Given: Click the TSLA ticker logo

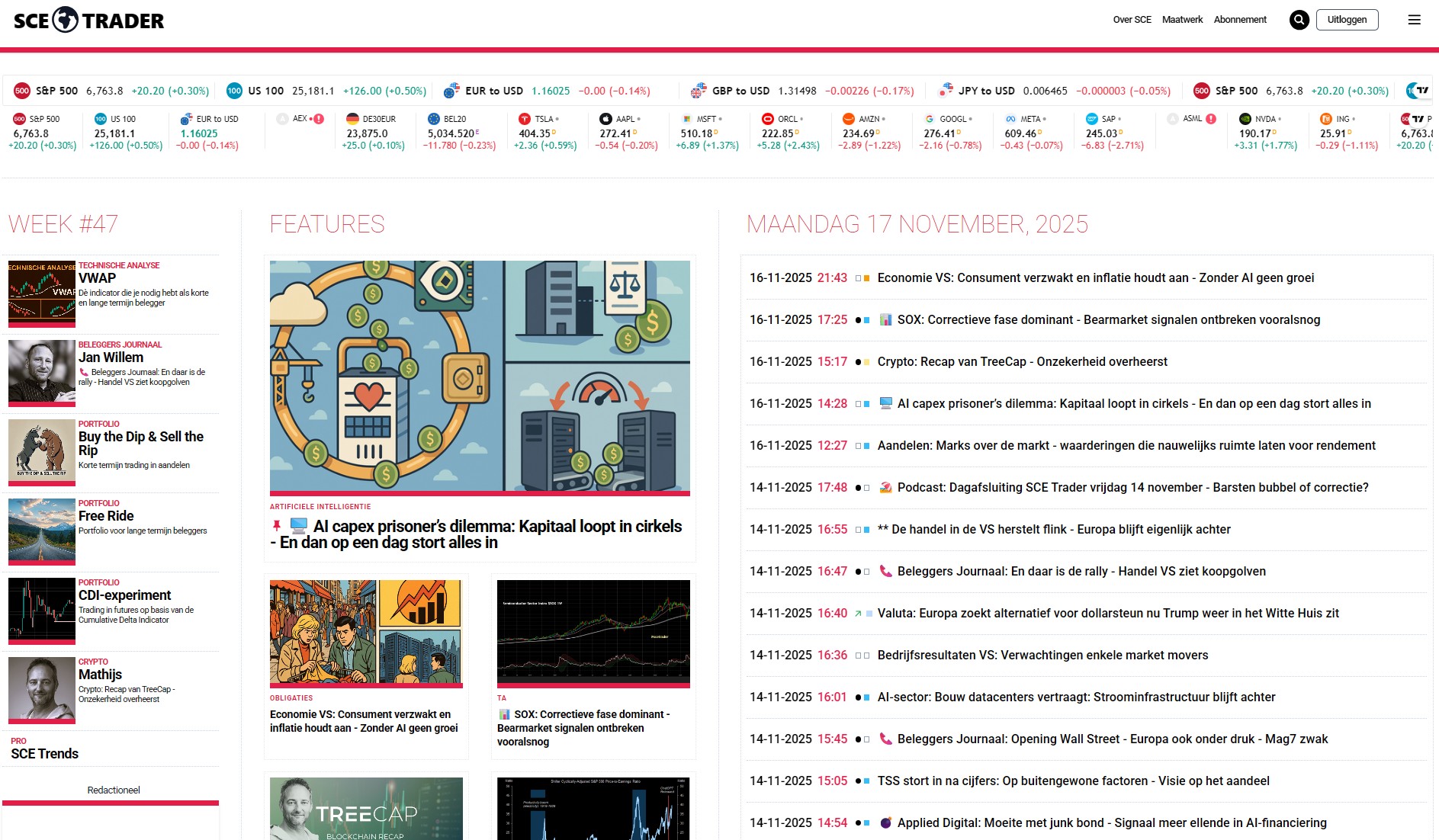Looking at the screenshot, I should (525, 119).
